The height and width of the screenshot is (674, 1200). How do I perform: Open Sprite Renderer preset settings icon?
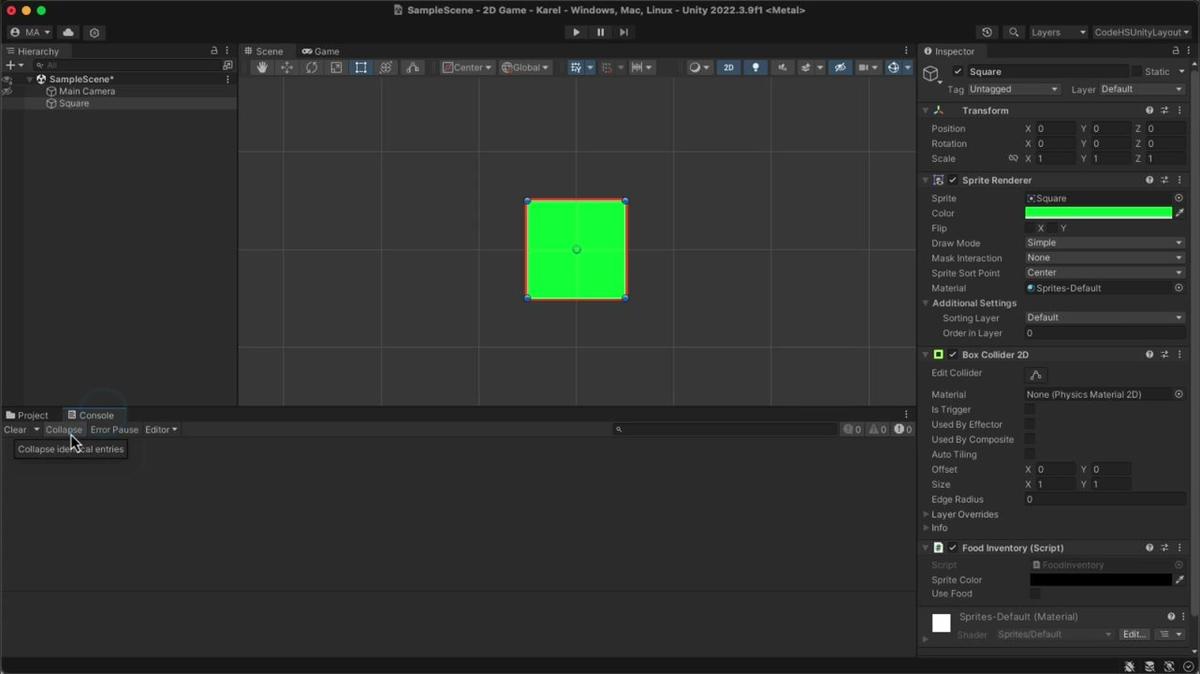coord(1164,180)
